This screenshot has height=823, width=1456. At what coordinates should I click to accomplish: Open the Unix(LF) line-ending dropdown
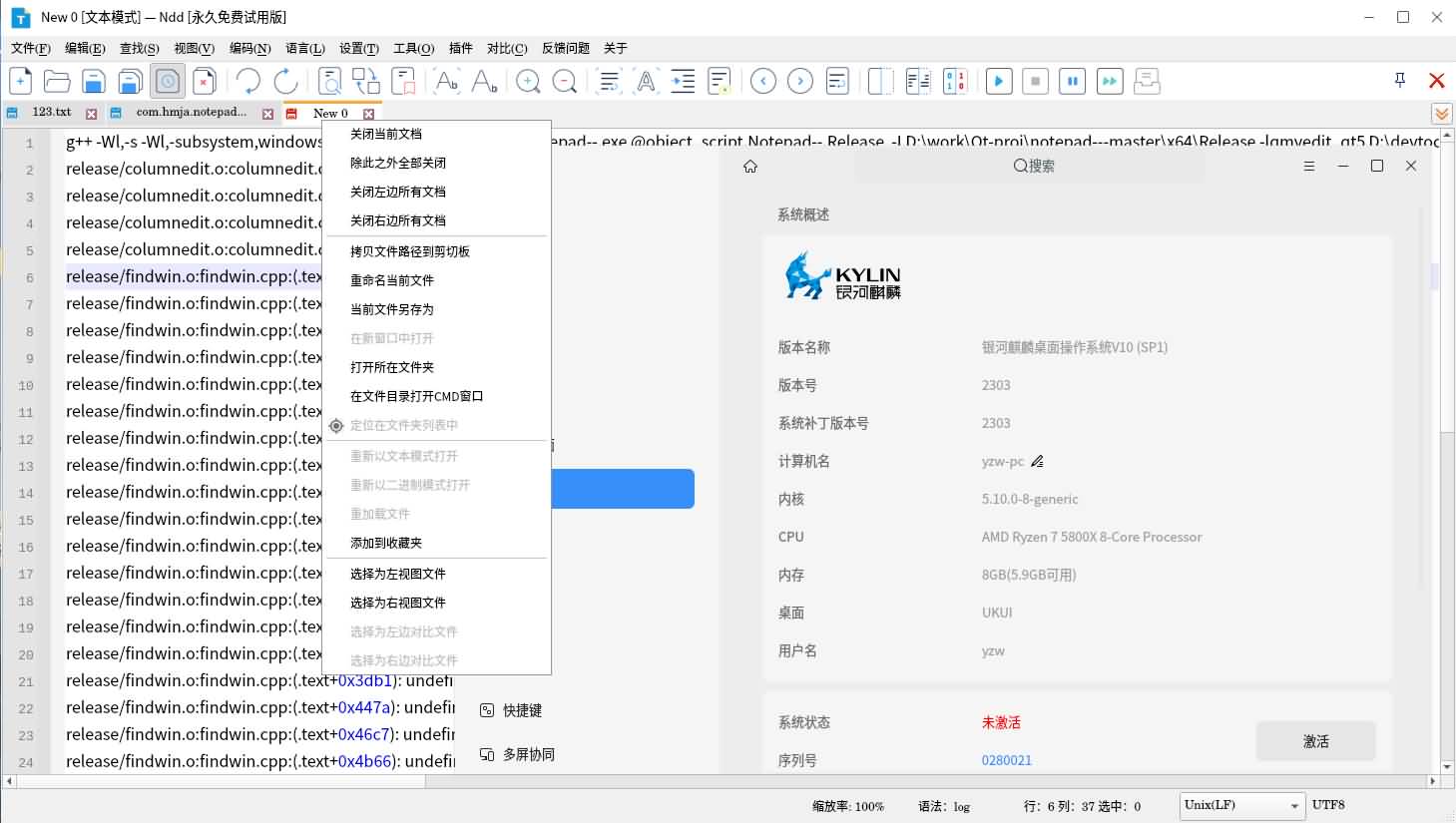tap(1241, 805)
